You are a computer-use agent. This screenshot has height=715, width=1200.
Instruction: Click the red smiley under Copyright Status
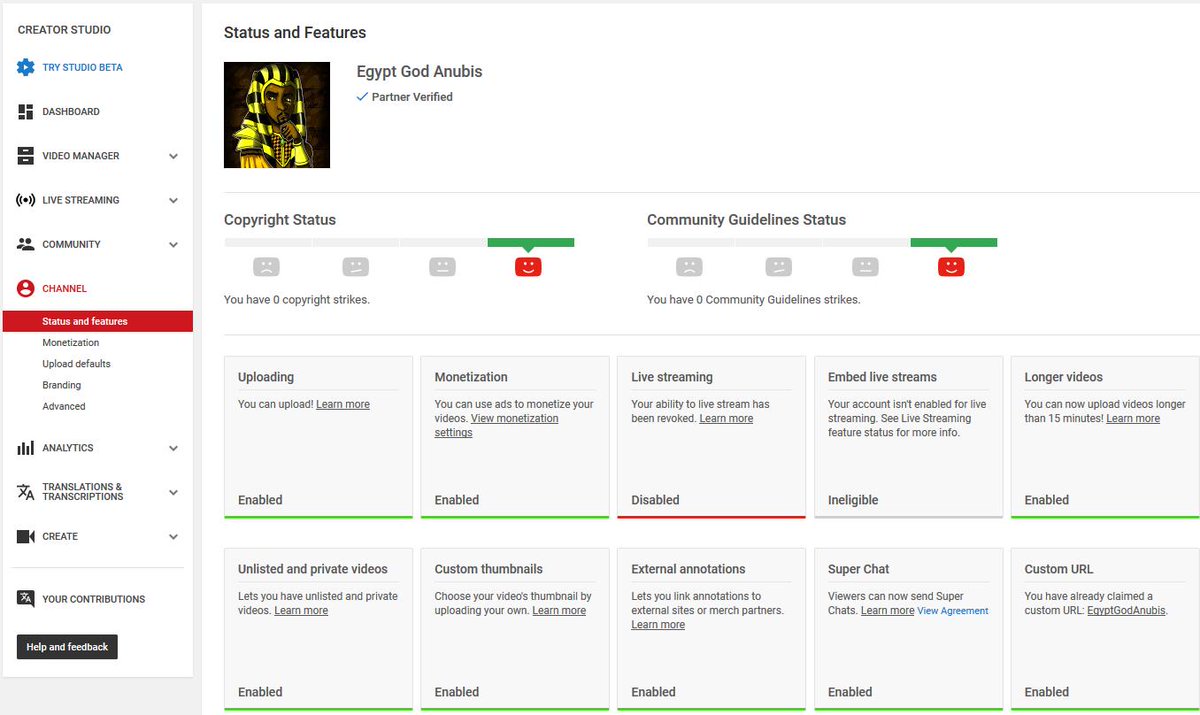(x=528, y=267)
